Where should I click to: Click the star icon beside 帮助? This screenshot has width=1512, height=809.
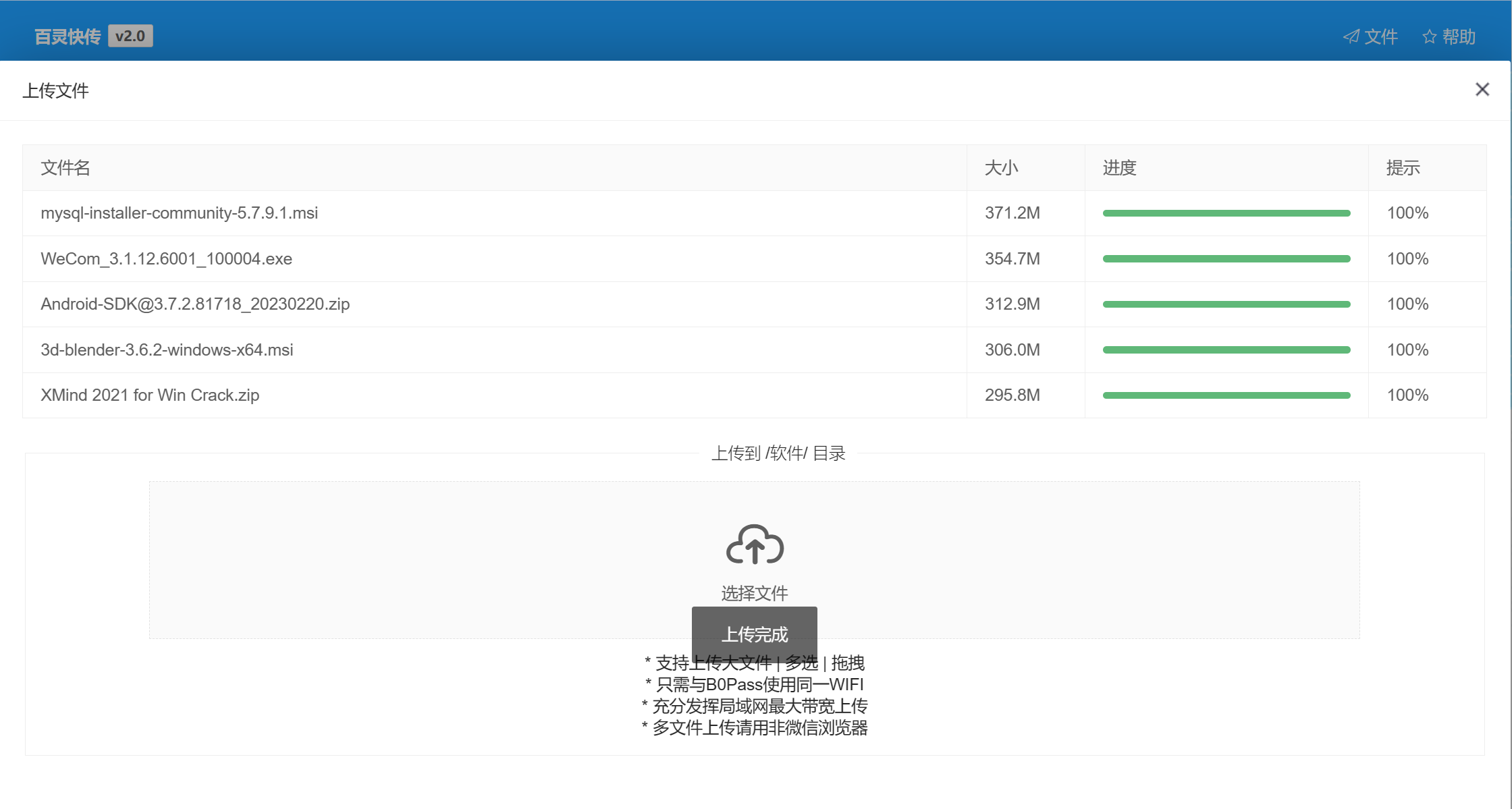pos(1429,36)
